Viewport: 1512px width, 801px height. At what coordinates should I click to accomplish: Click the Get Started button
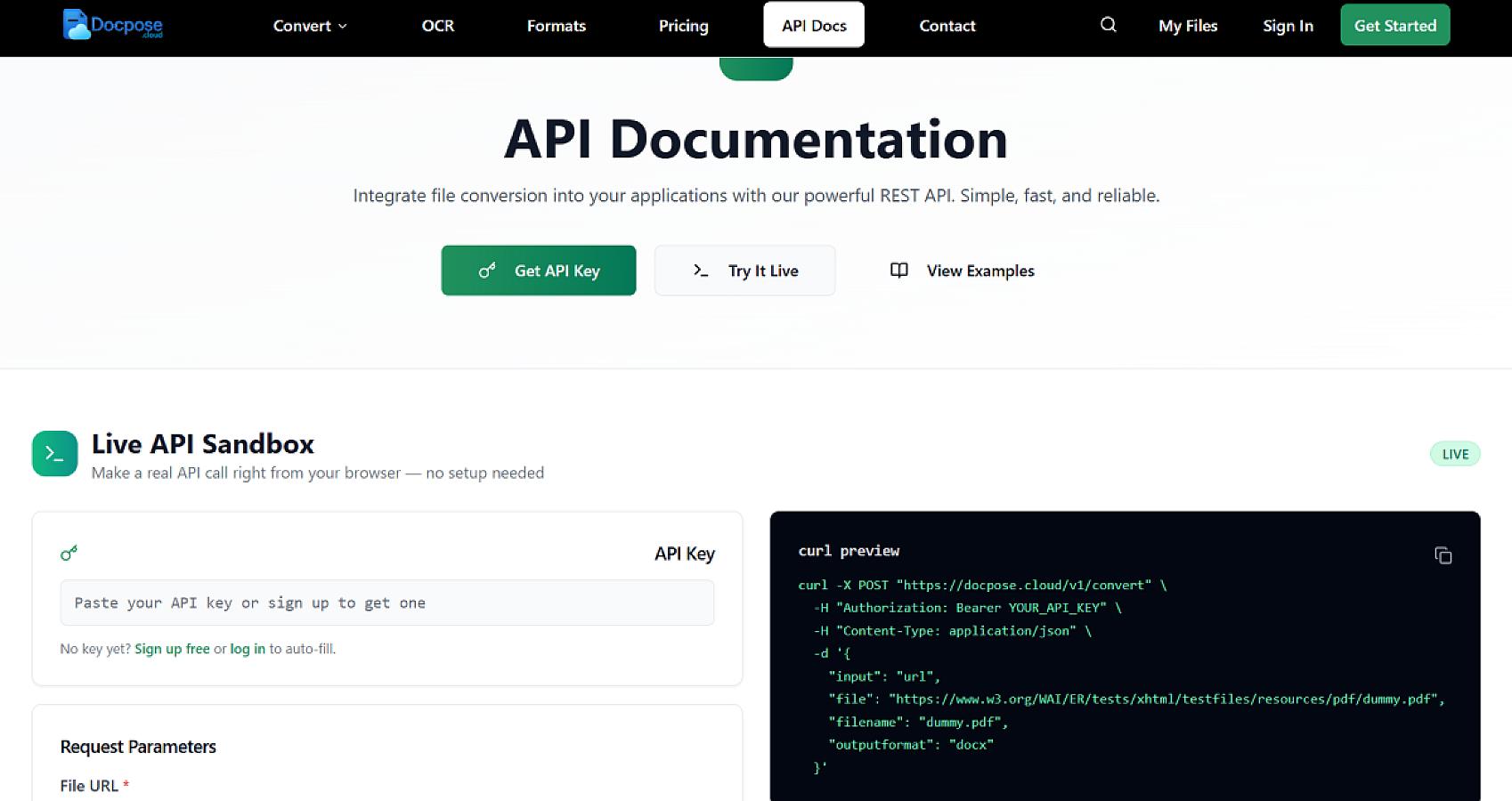(x=1394, y=25)
